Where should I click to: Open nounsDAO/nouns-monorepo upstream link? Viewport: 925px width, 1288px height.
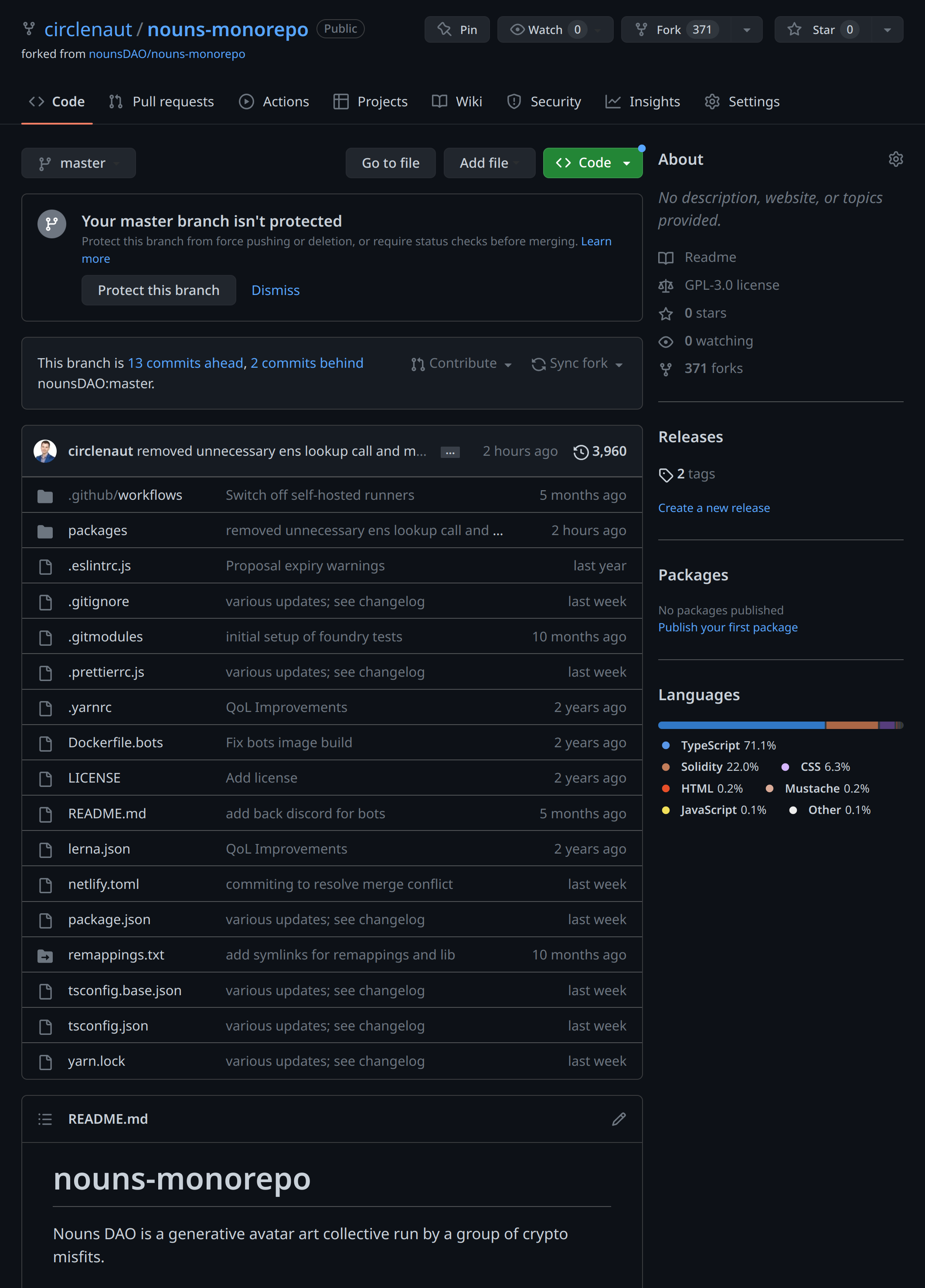(x=167, y=54)
